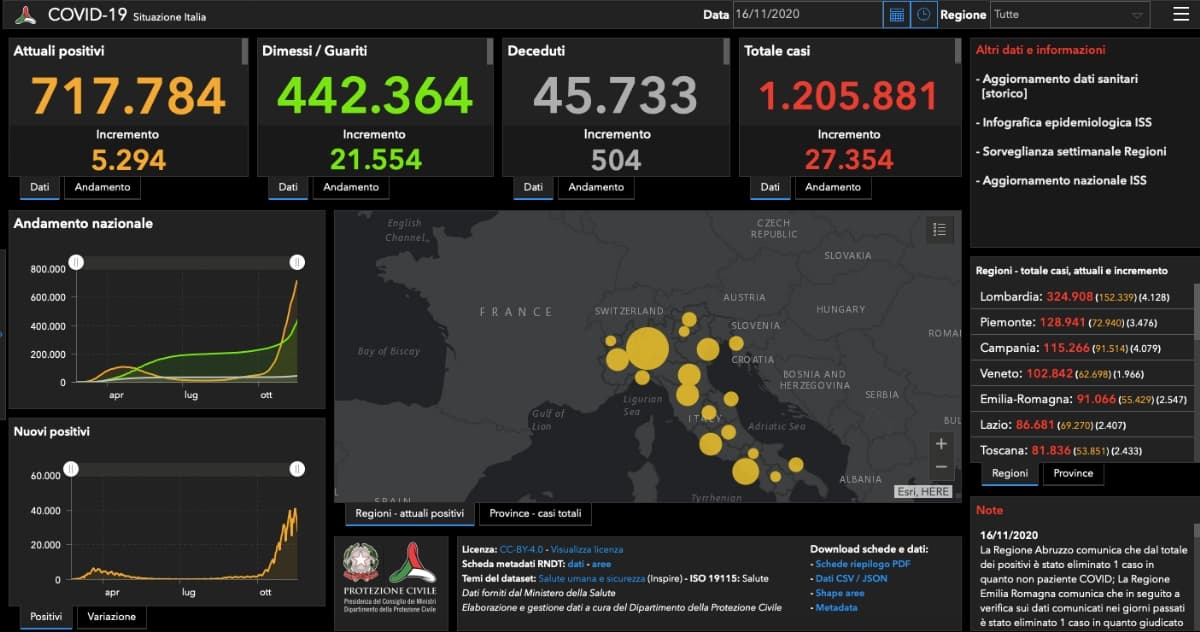This screenshot has height=632, width=1200.
Task: Click right slider handle on Andamento nazionale
Action: pyautogui.click(x=297, y=262)
